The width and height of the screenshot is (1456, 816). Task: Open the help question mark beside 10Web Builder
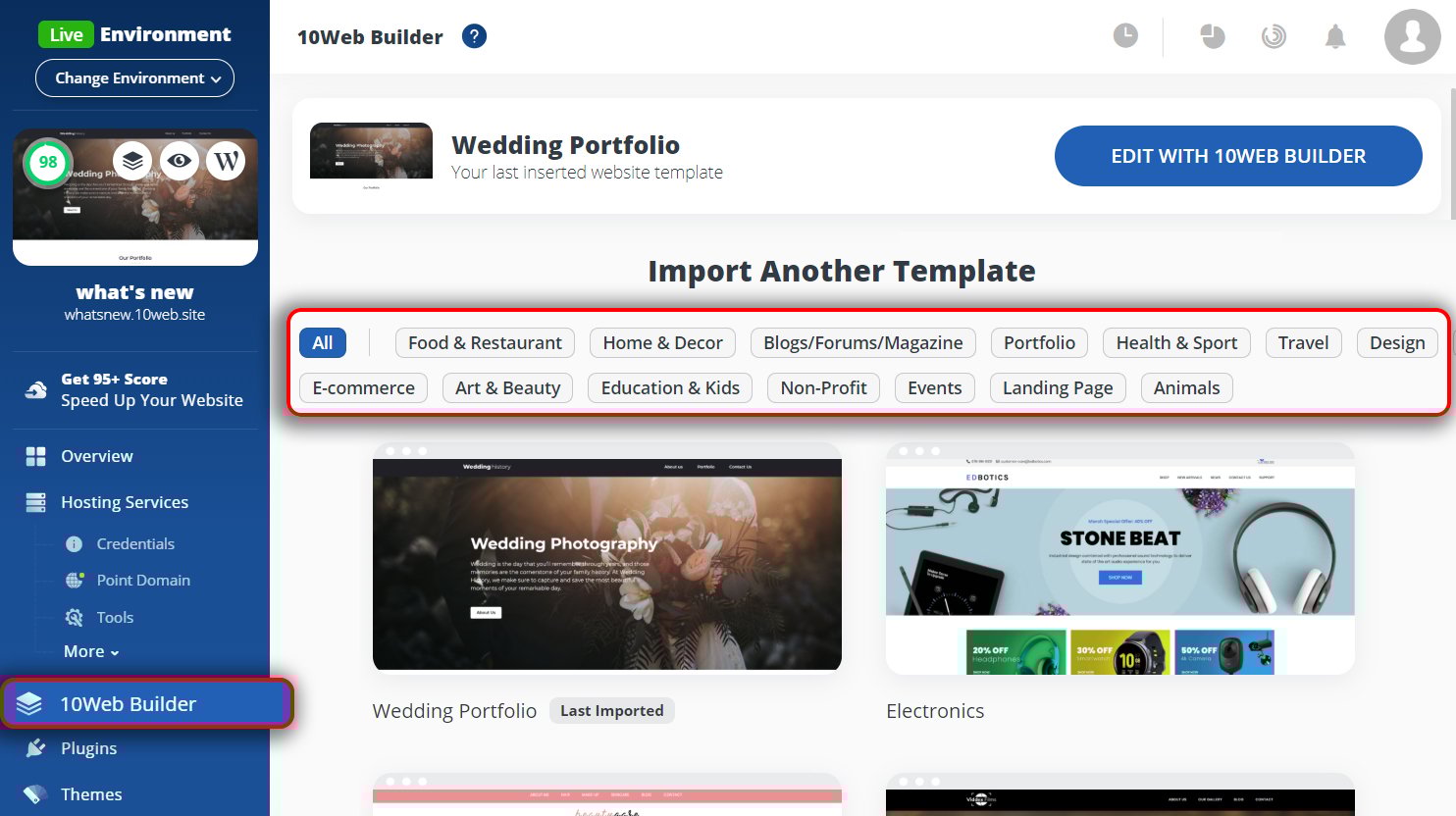point(474,36)
